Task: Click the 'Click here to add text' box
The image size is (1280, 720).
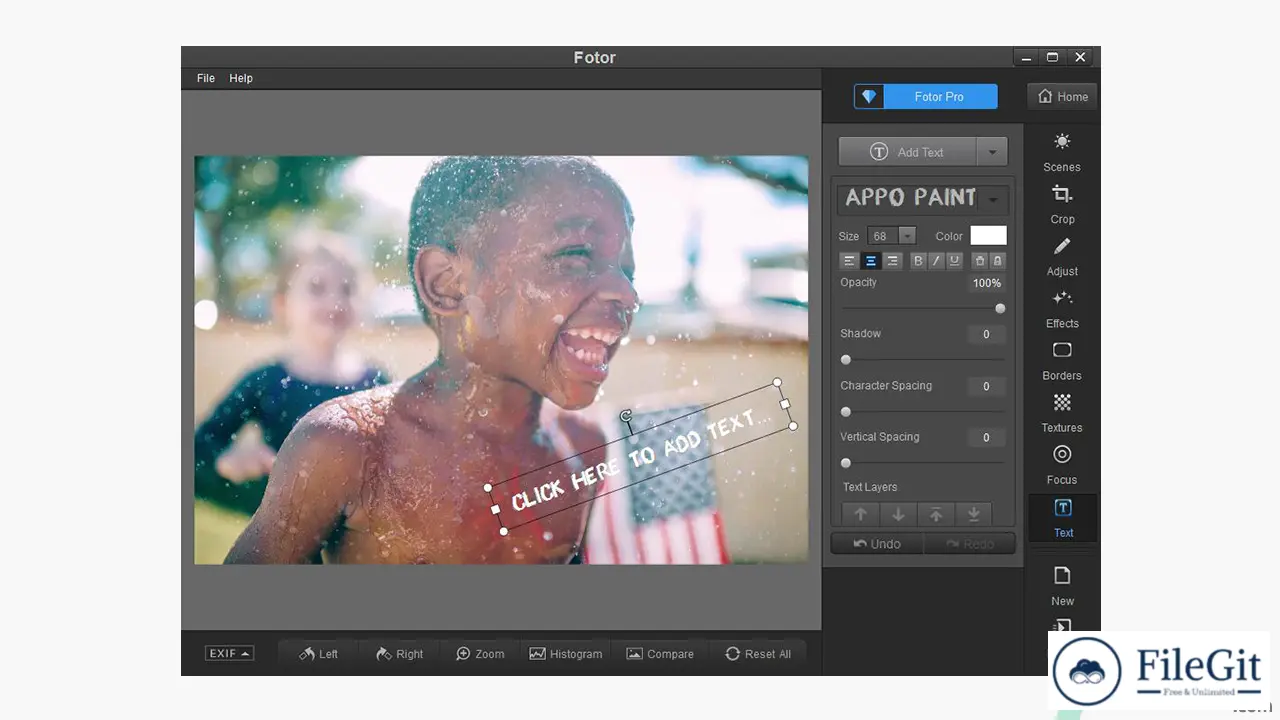Action: [640, 456]
